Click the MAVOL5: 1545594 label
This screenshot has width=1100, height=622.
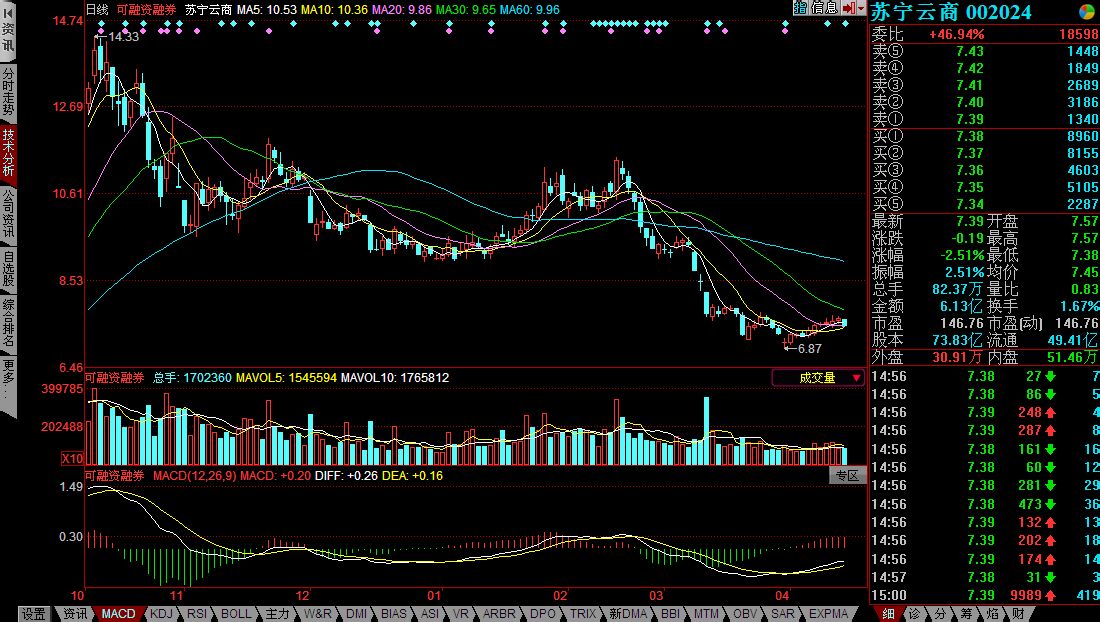[x=286, y=378]
